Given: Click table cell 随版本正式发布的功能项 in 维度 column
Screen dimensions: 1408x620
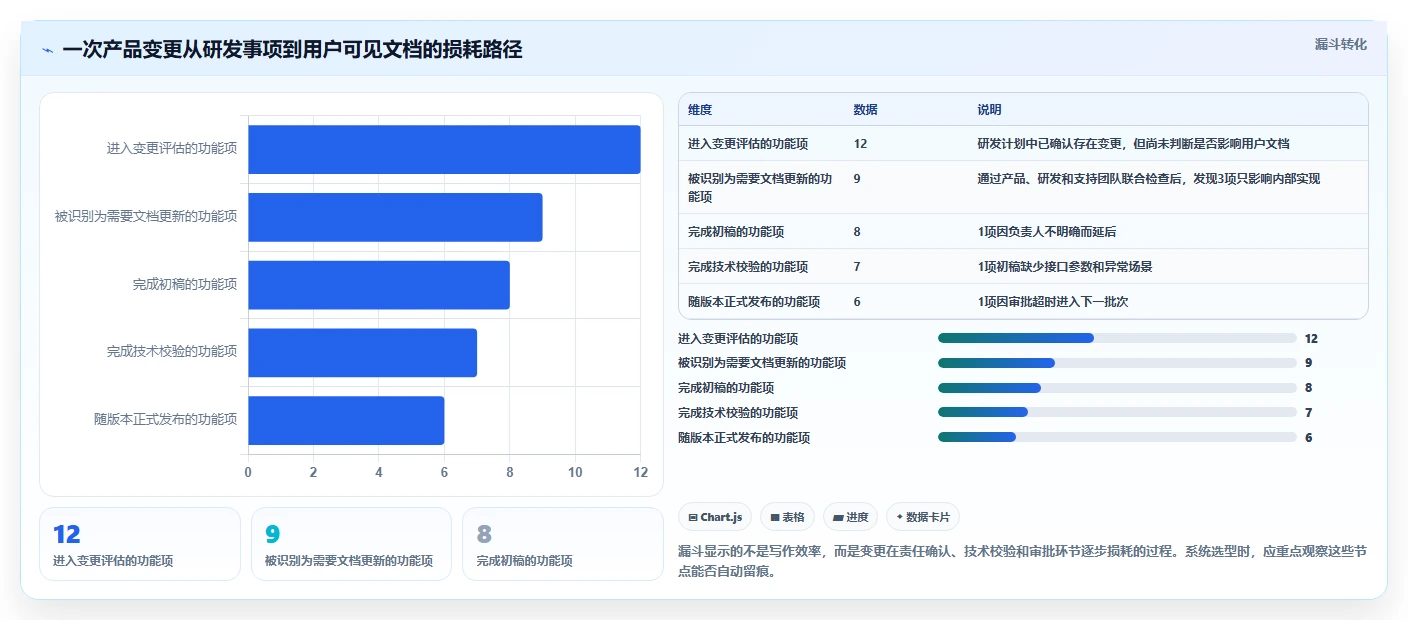Looking at the screenshot, I should 754,302.
